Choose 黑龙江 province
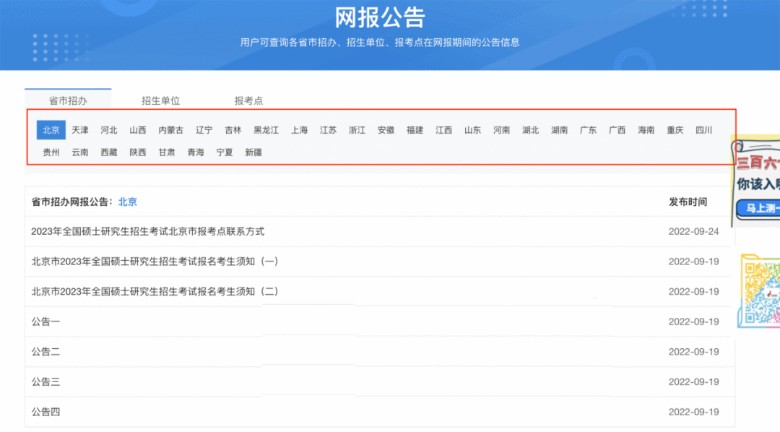Image resolution: width=780 pixels, height=432 pixels. pyautogui.click(x=266, y=130)
